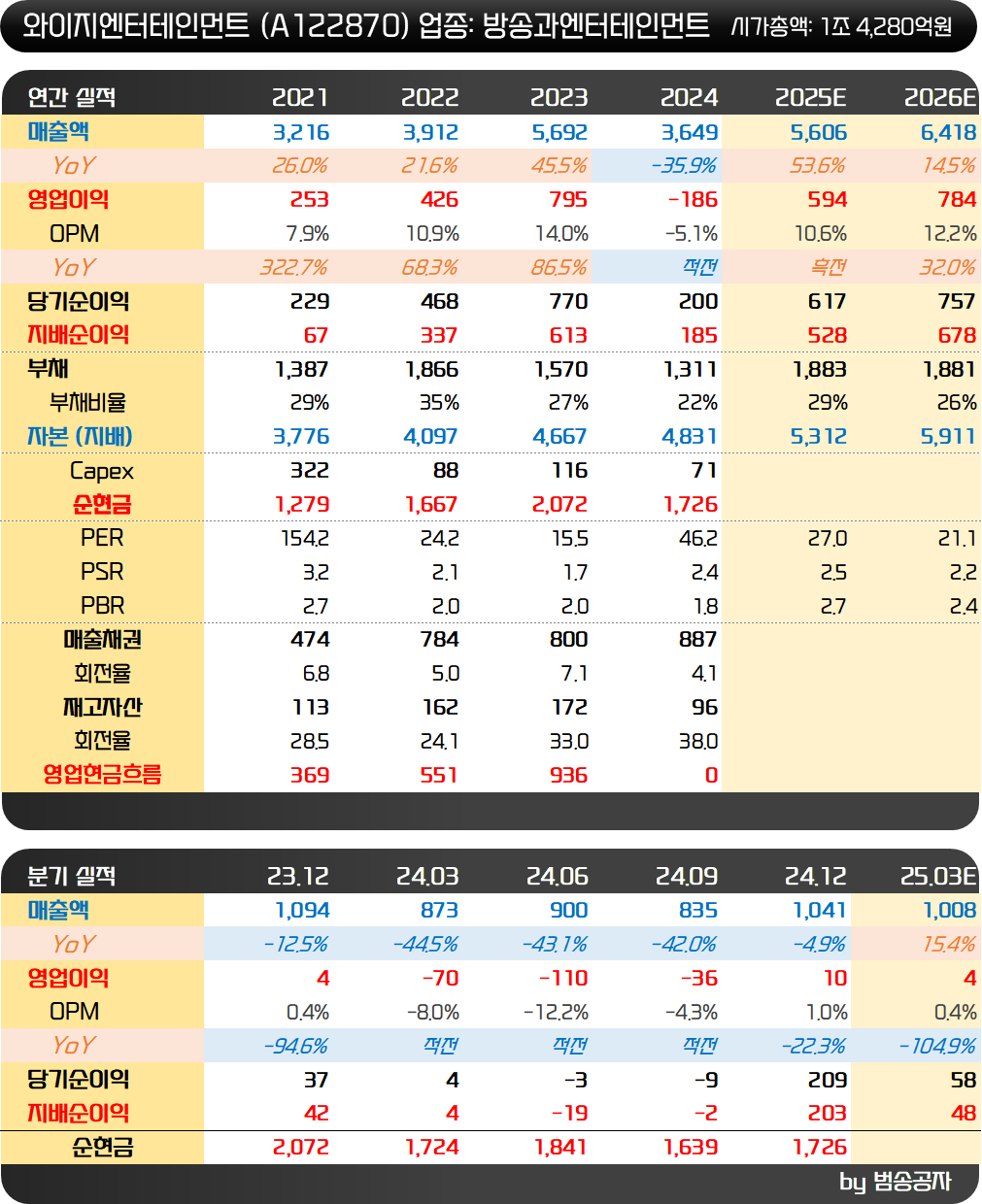Click the 24.12 quarterly net income 209
Image resolution: width=982 pixels, height=1204 pixels.
pos(828,1080)
